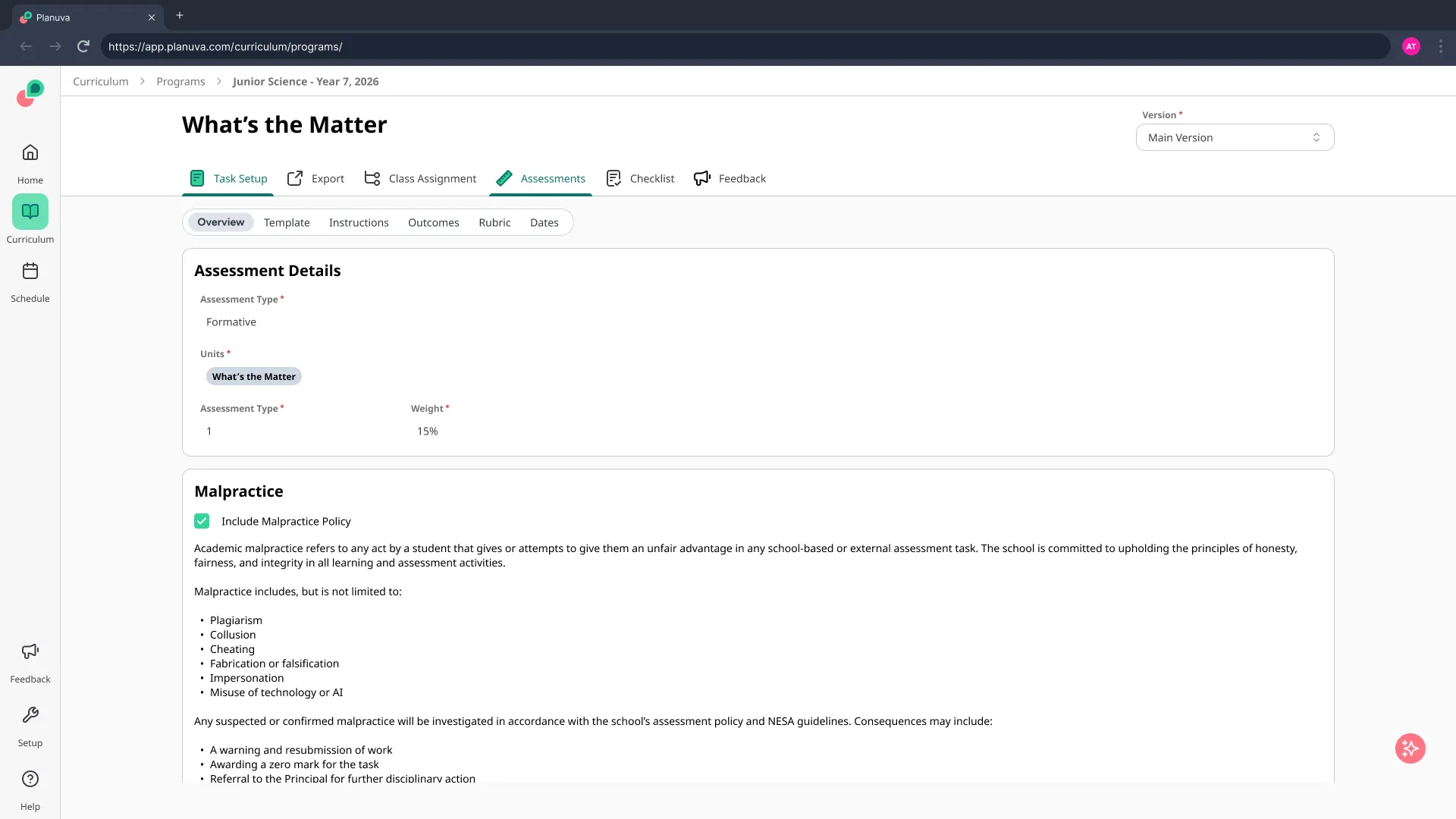
Task: Select the Rubric sub-tab
Action: (x=494, y=222)
